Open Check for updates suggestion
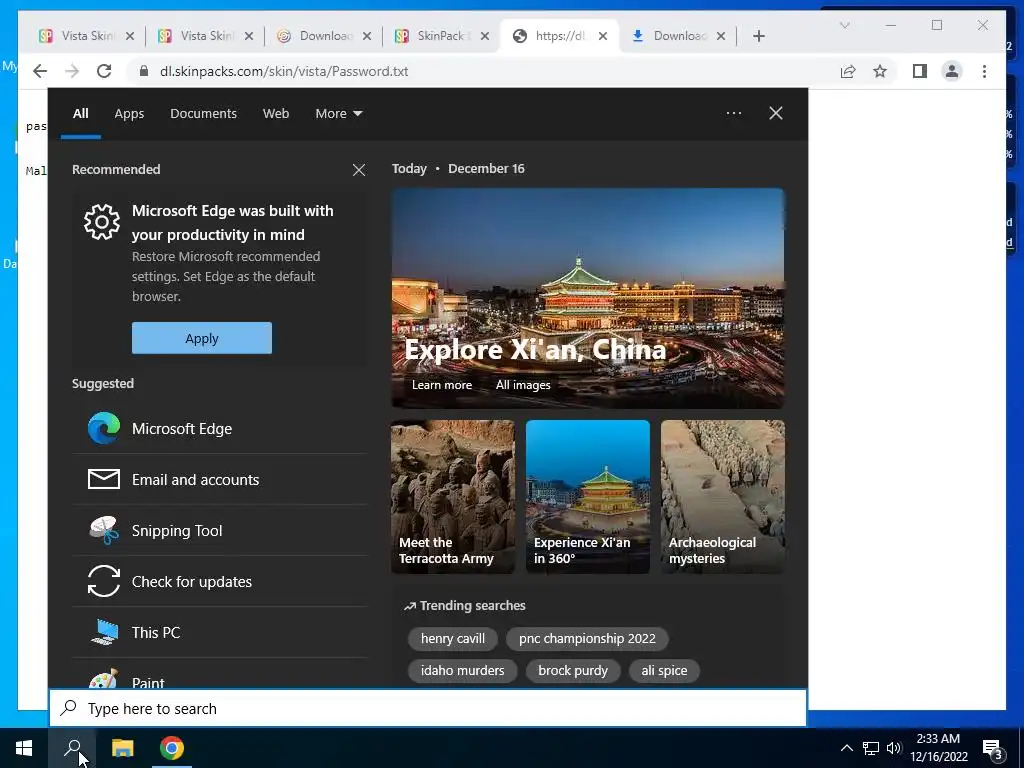Screen dimensions: 1024x768 click(x=219, y=581)
